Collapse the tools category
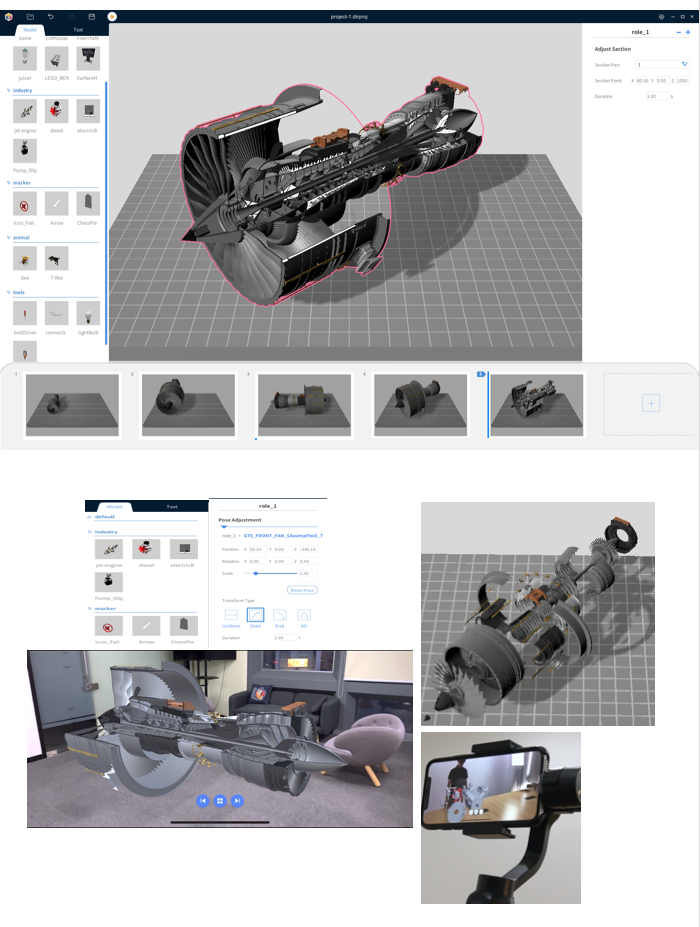This screenshot has width=700, height=927. (x=9, y=292)
